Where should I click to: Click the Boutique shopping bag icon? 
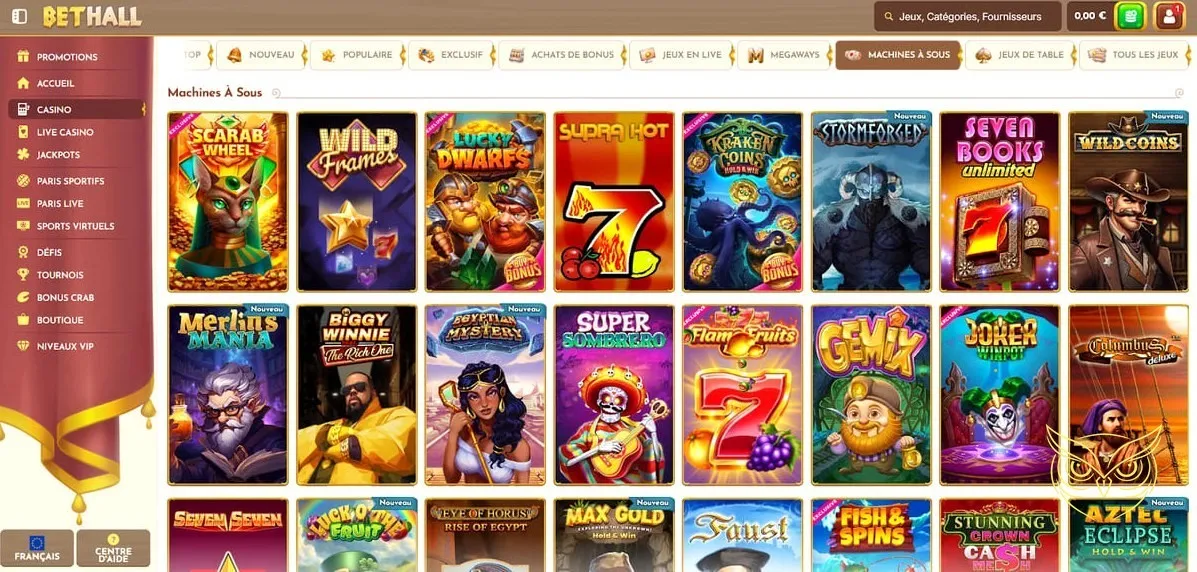(x=23, y=320)
